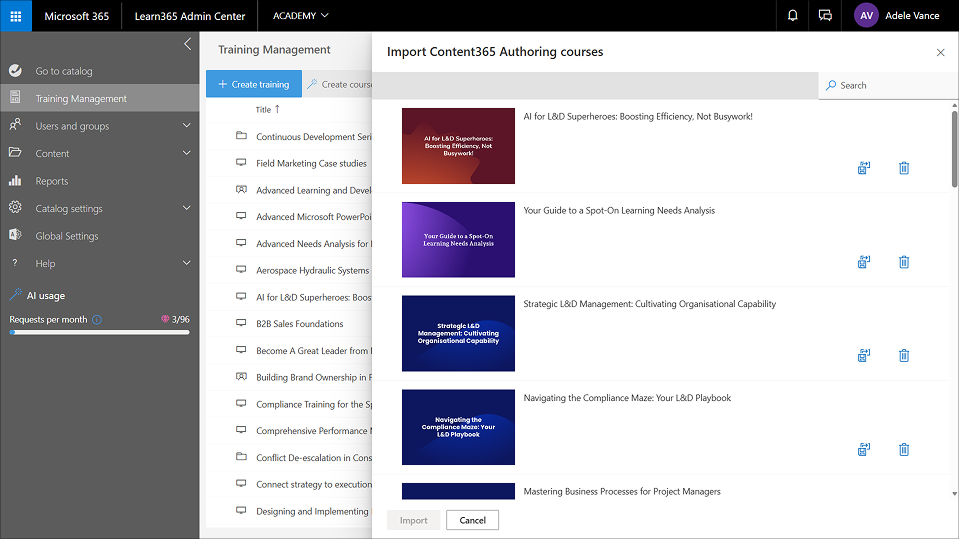Go to Global Settings
The image size is (959, 539).
point(67,236)
